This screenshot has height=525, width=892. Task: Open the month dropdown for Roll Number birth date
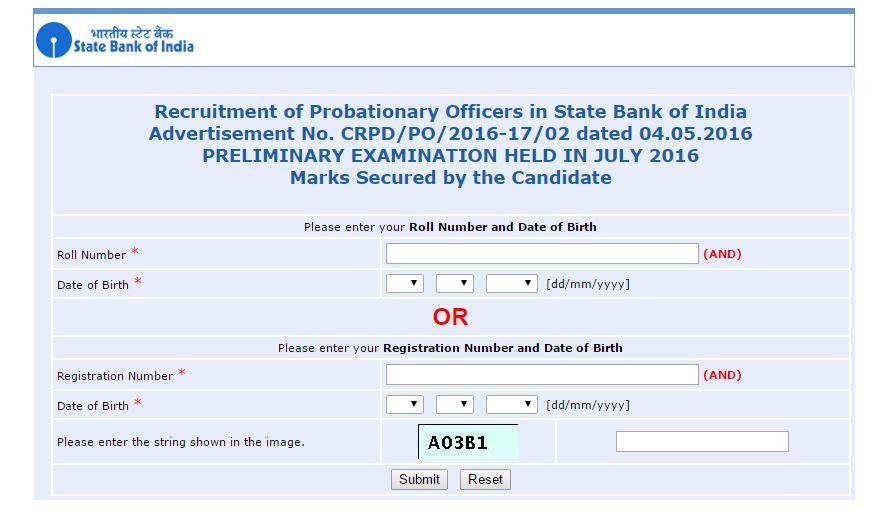tap(455, 283)
